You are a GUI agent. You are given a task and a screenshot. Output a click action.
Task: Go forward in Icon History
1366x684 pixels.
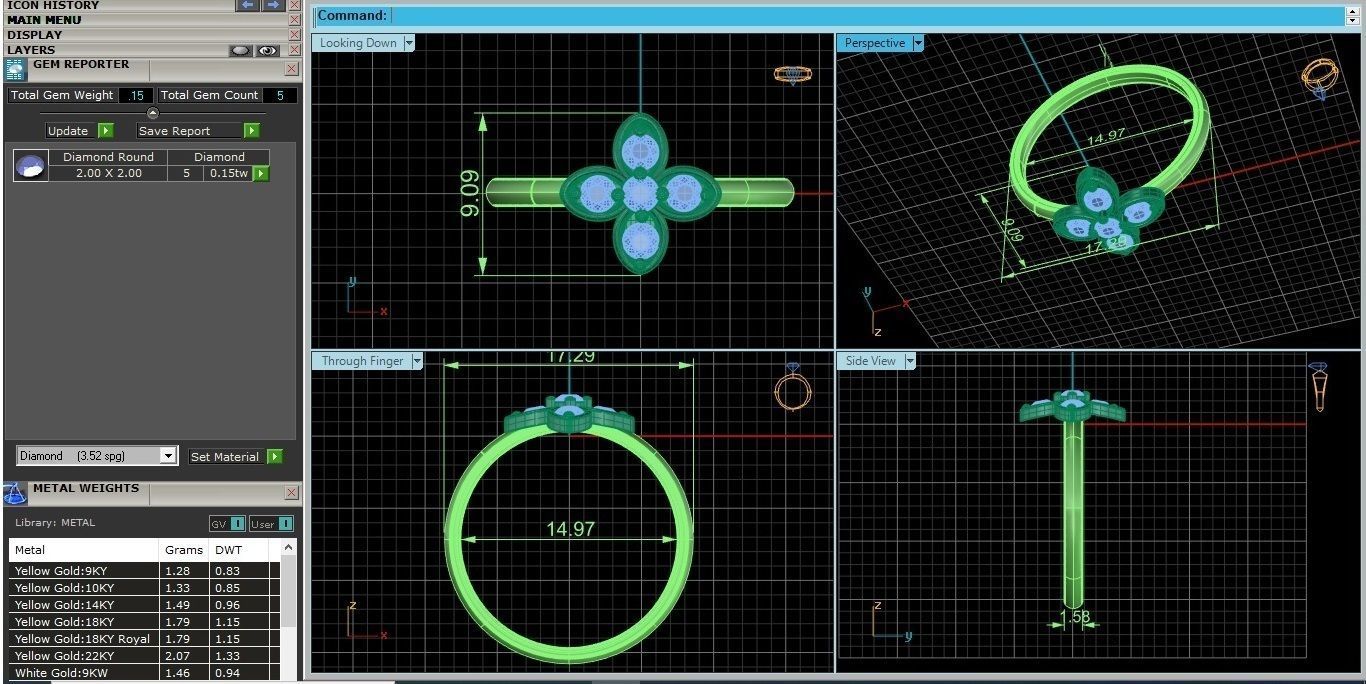point(273,5)
